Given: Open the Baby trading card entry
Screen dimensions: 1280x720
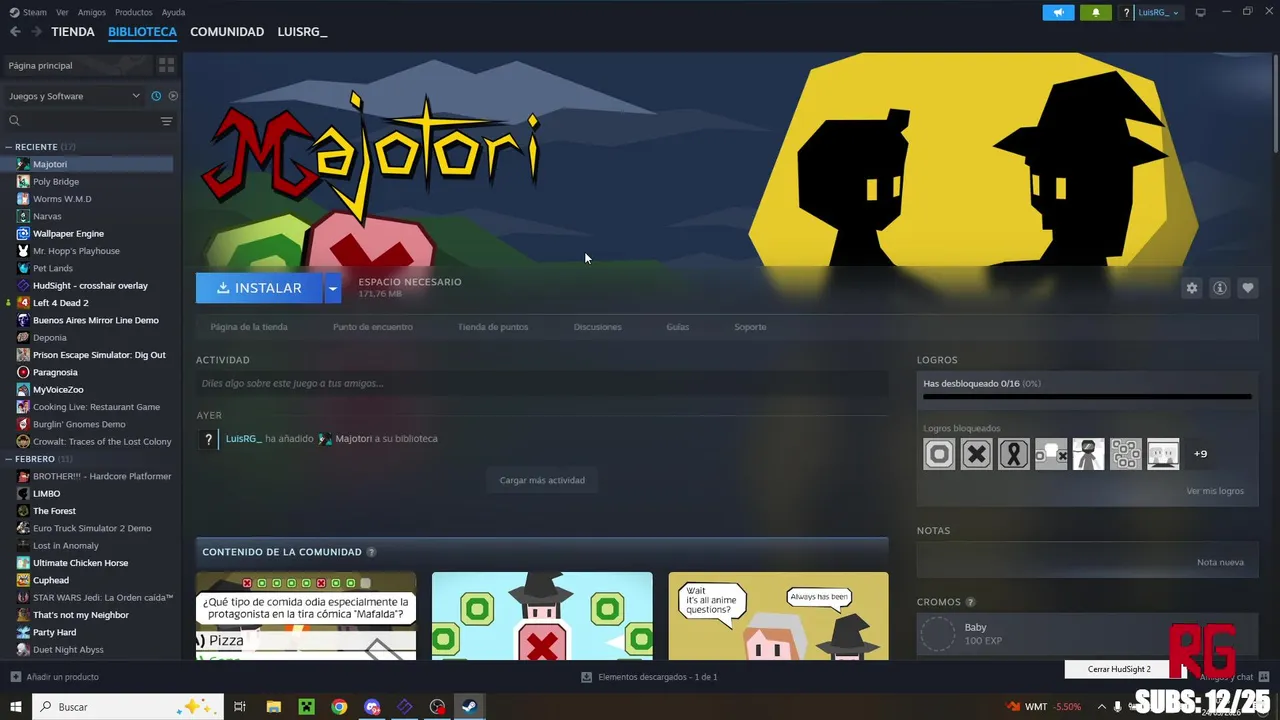Looking at the screenshot, I should [1087, 634].
